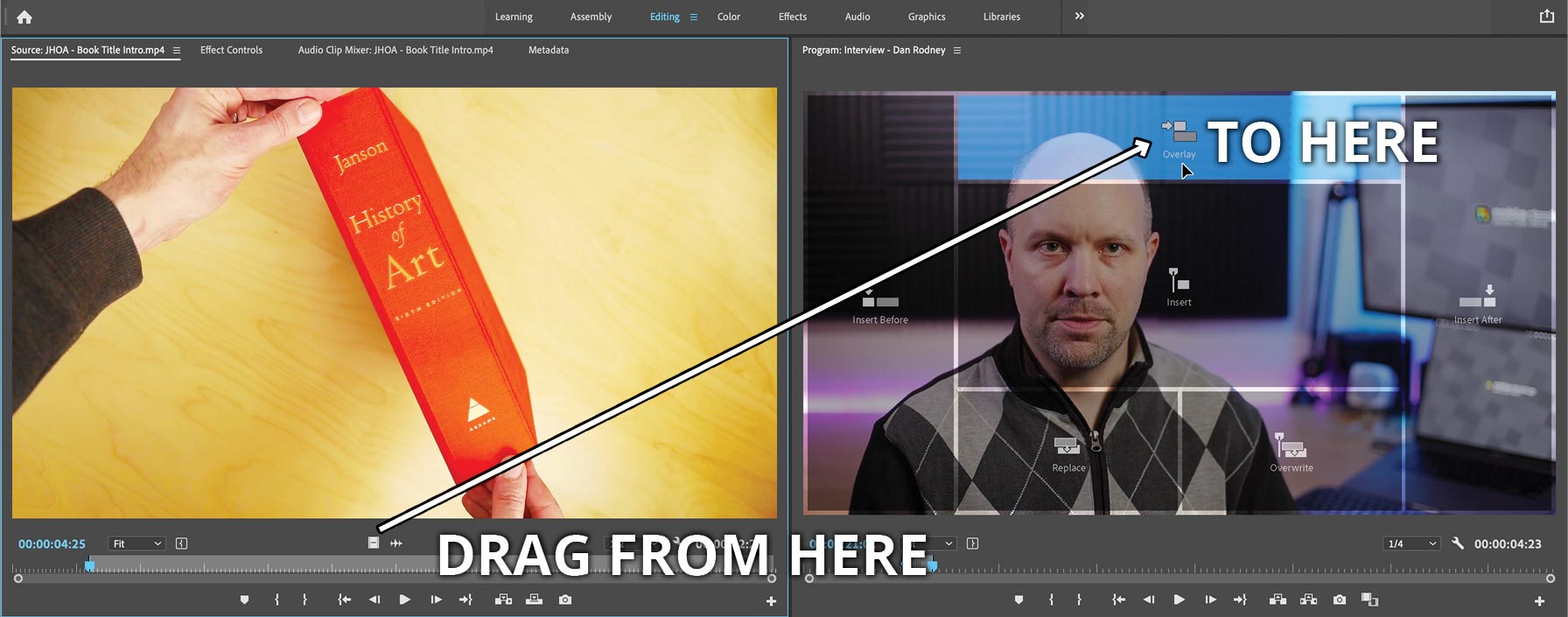This screenshot has height=617, width=1568.
Task: Open the Button Editor plus in Source monitor
Action: click(x=771, y=601)
